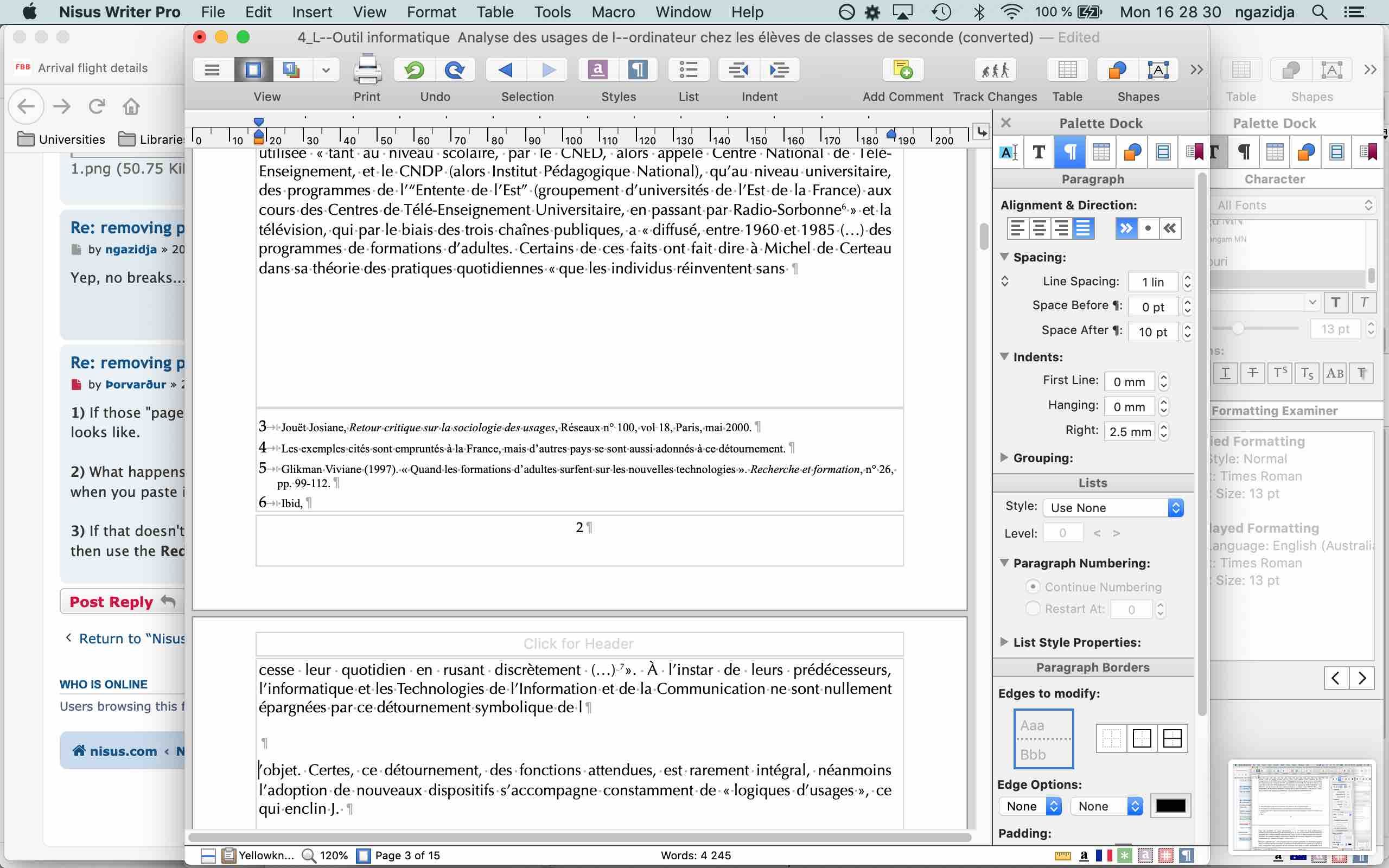Show the Shapes palette group icon
Image resolution: width=1389 pixels, height=868 pixels.
pyautogui.click(x=1132, y=152)
